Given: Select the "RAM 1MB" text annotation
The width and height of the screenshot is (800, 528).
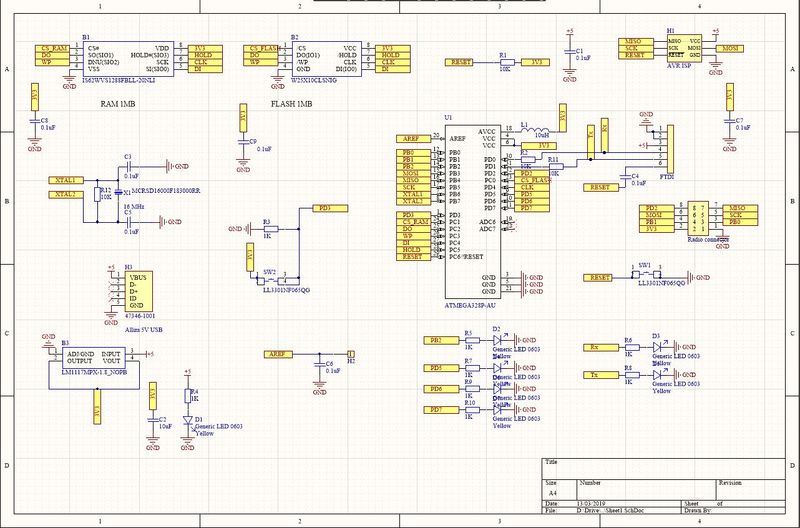Looking at the screenshot, I should click(124, 104).
